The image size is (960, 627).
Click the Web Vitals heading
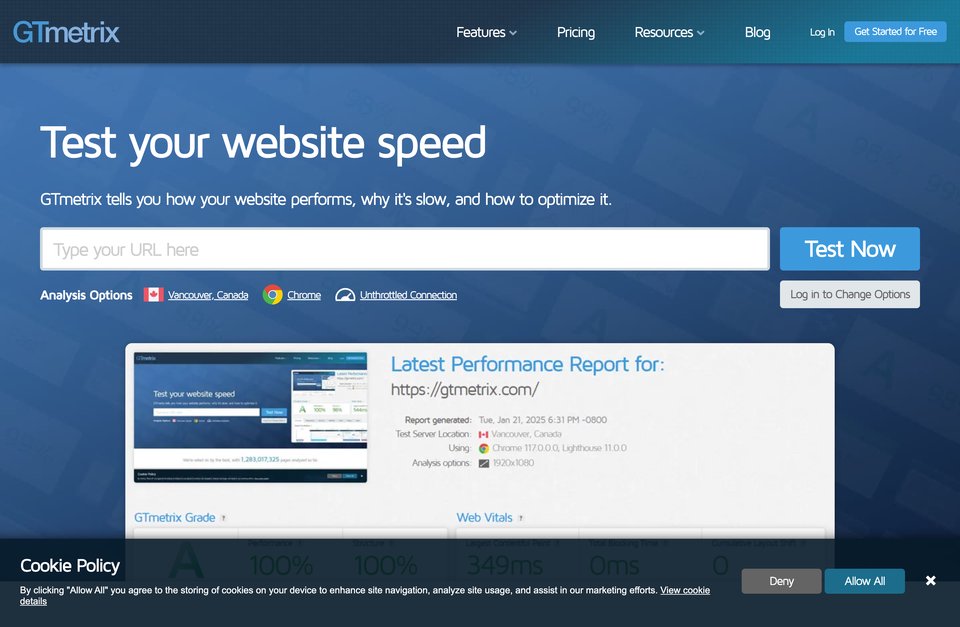click(484, 518)
